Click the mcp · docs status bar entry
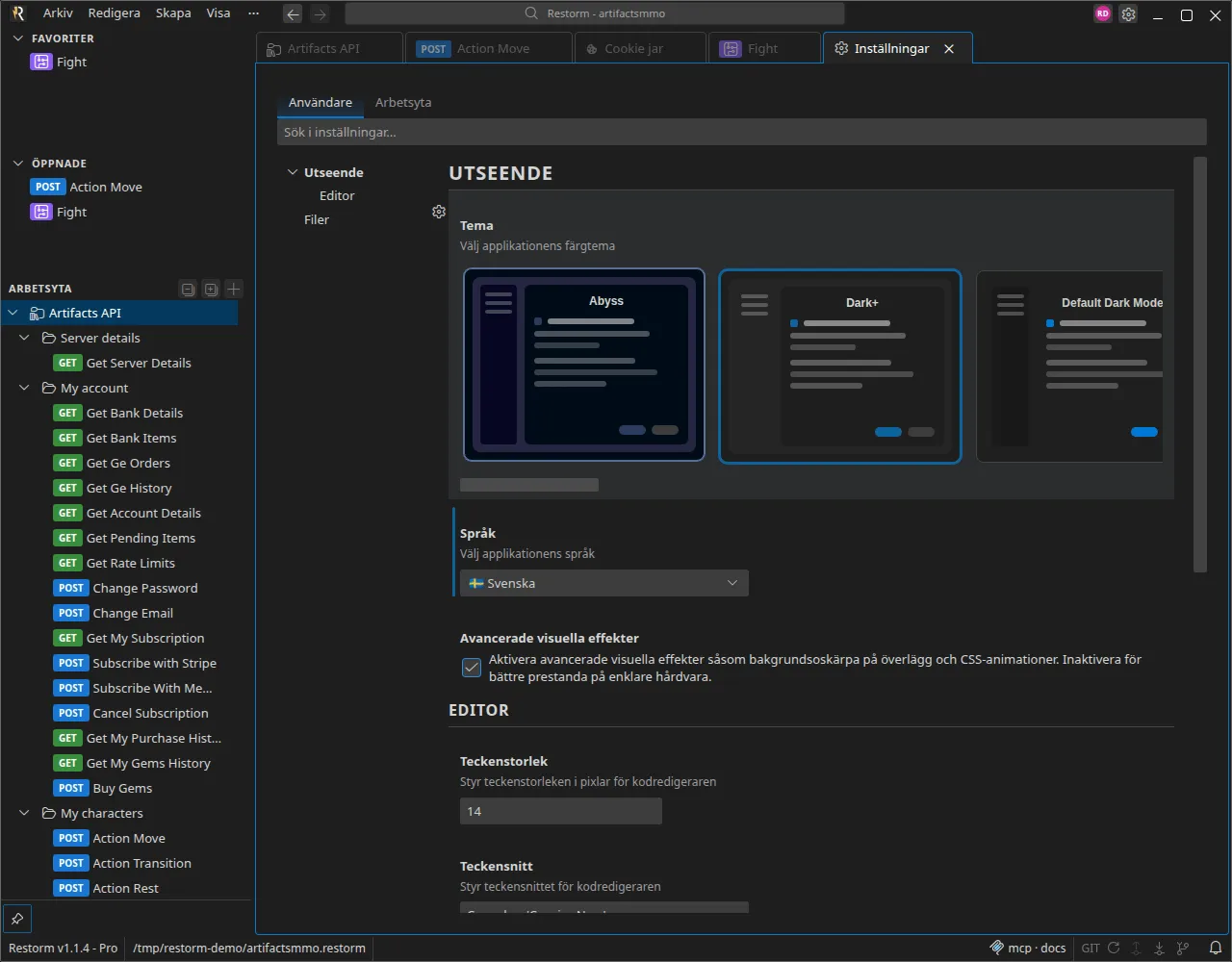The width and height of the screenshot is (1232, 962). point(1028,948)
